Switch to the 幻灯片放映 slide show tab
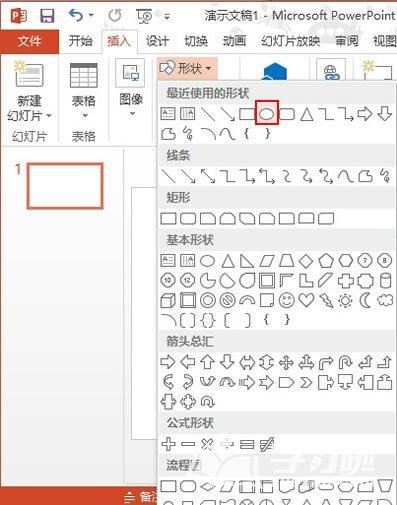Image resolution: width=397 pixels, height=505 pixels. (x=290, y=41)
